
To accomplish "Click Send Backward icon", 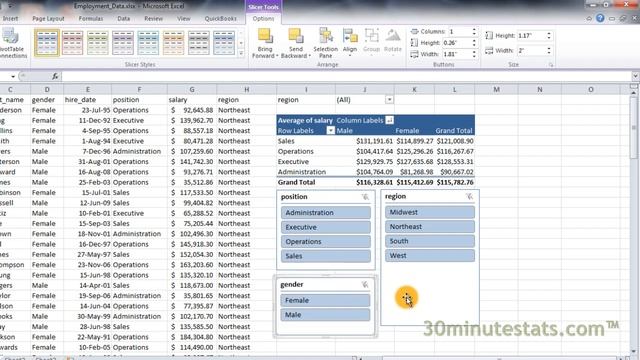I will click(x=296, y=37).
